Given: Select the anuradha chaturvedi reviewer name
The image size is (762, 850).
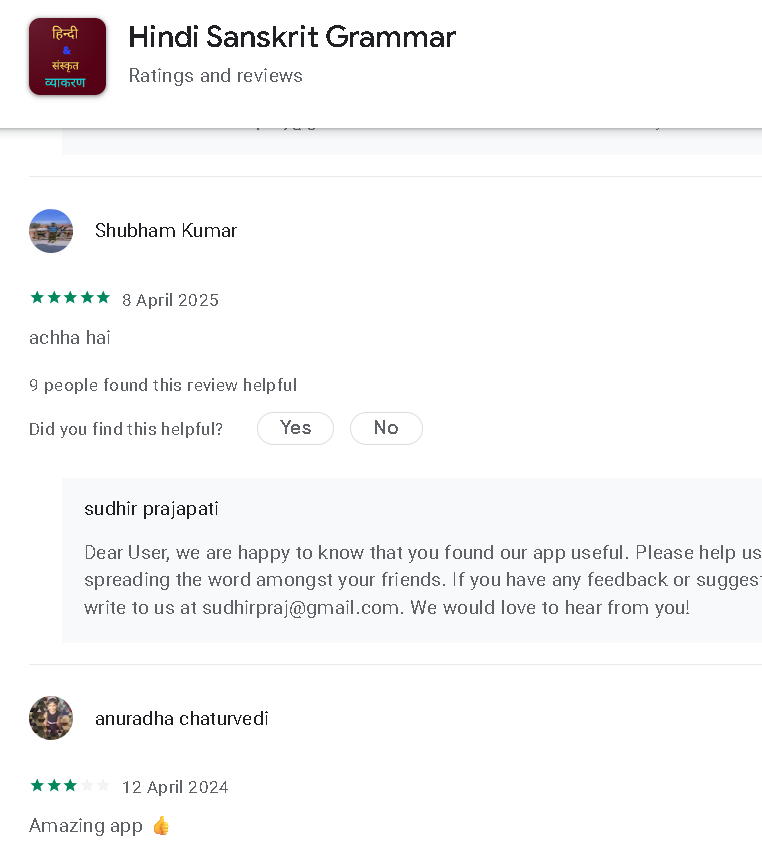Looking at the screenshot, I should 182,719.
